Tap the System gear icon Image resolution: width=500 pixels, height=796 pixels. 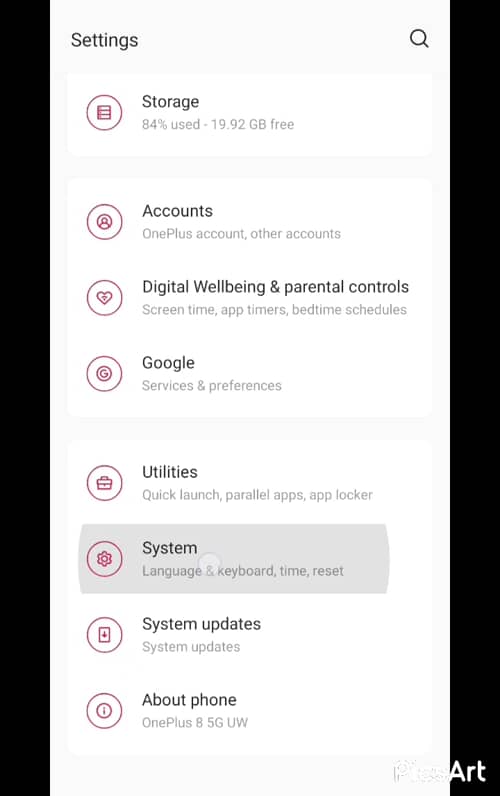pyautogui.click(x=104, y=559)
